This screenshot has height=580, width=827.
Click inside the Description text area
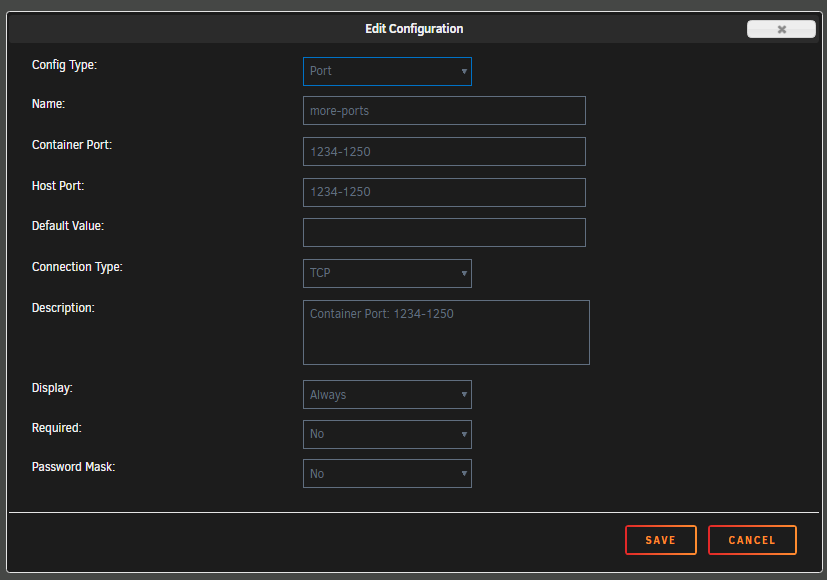pos(446,332)
